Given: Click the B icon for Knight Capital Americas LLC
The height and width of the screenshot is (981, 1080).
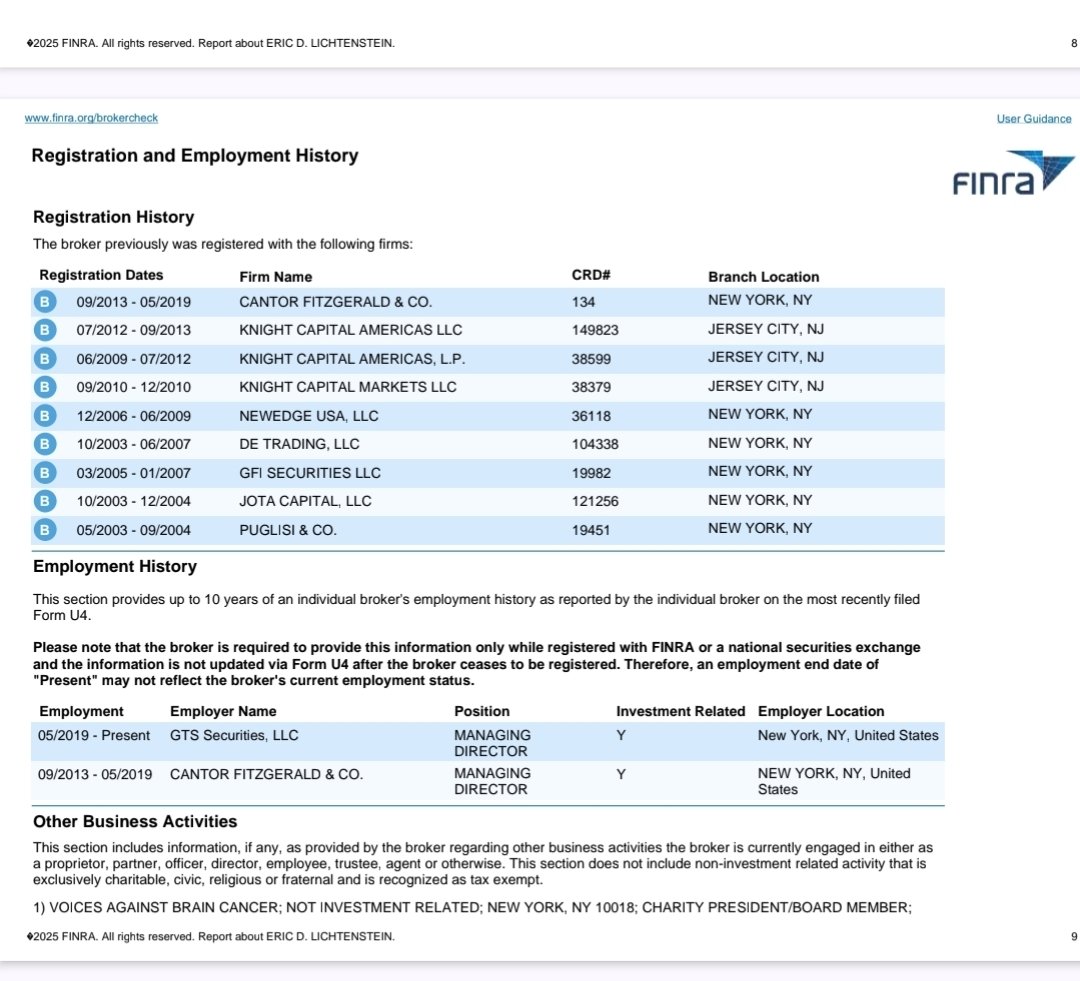Looking at the screenshot, I should pyautogui.click(x=44, y=329).
